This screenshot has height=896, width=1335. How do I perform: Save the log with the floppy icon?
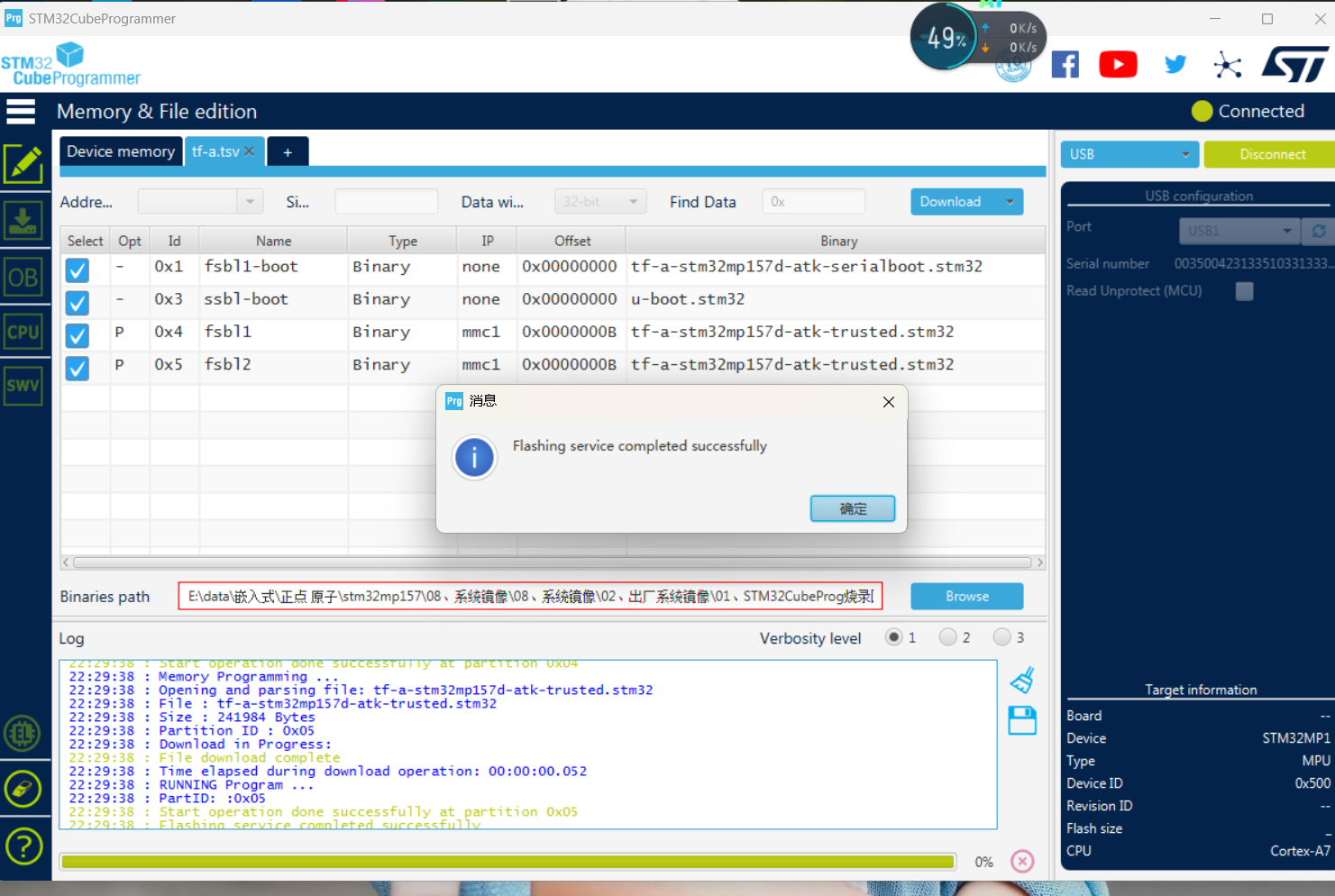tap(1022, 720)
